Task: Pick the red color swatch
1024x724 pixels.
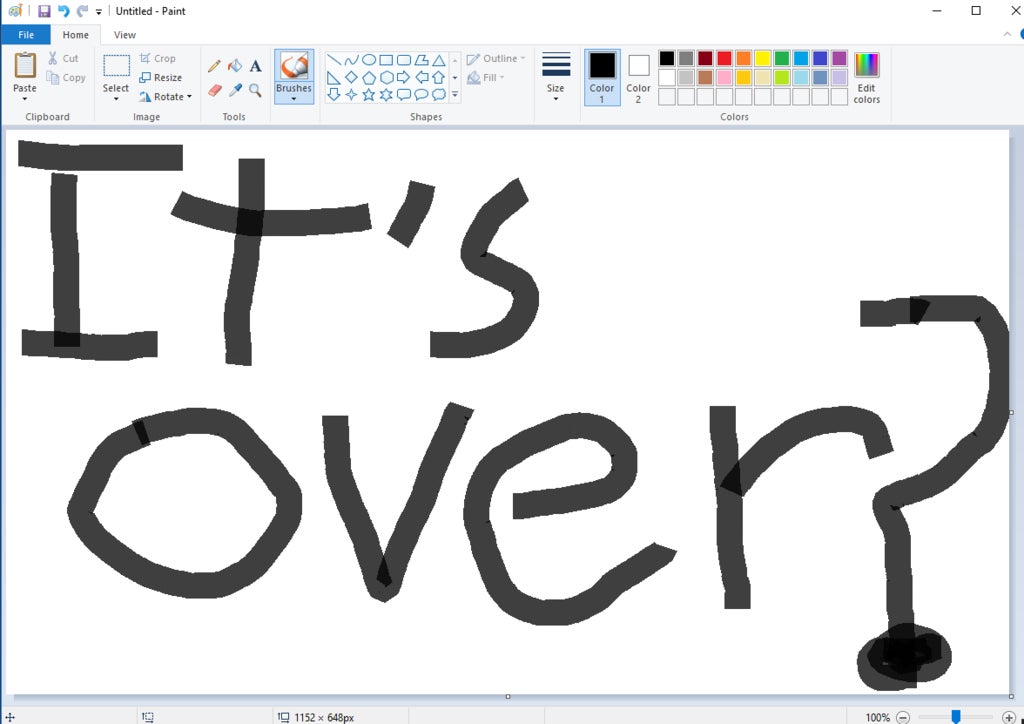Action: [724, 58]
